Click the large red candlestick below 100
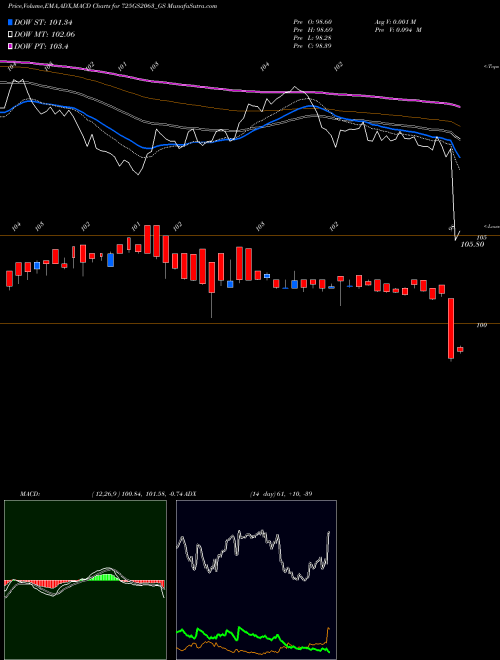Viewport: 500px width, 660px height. [x=451, y=328]
